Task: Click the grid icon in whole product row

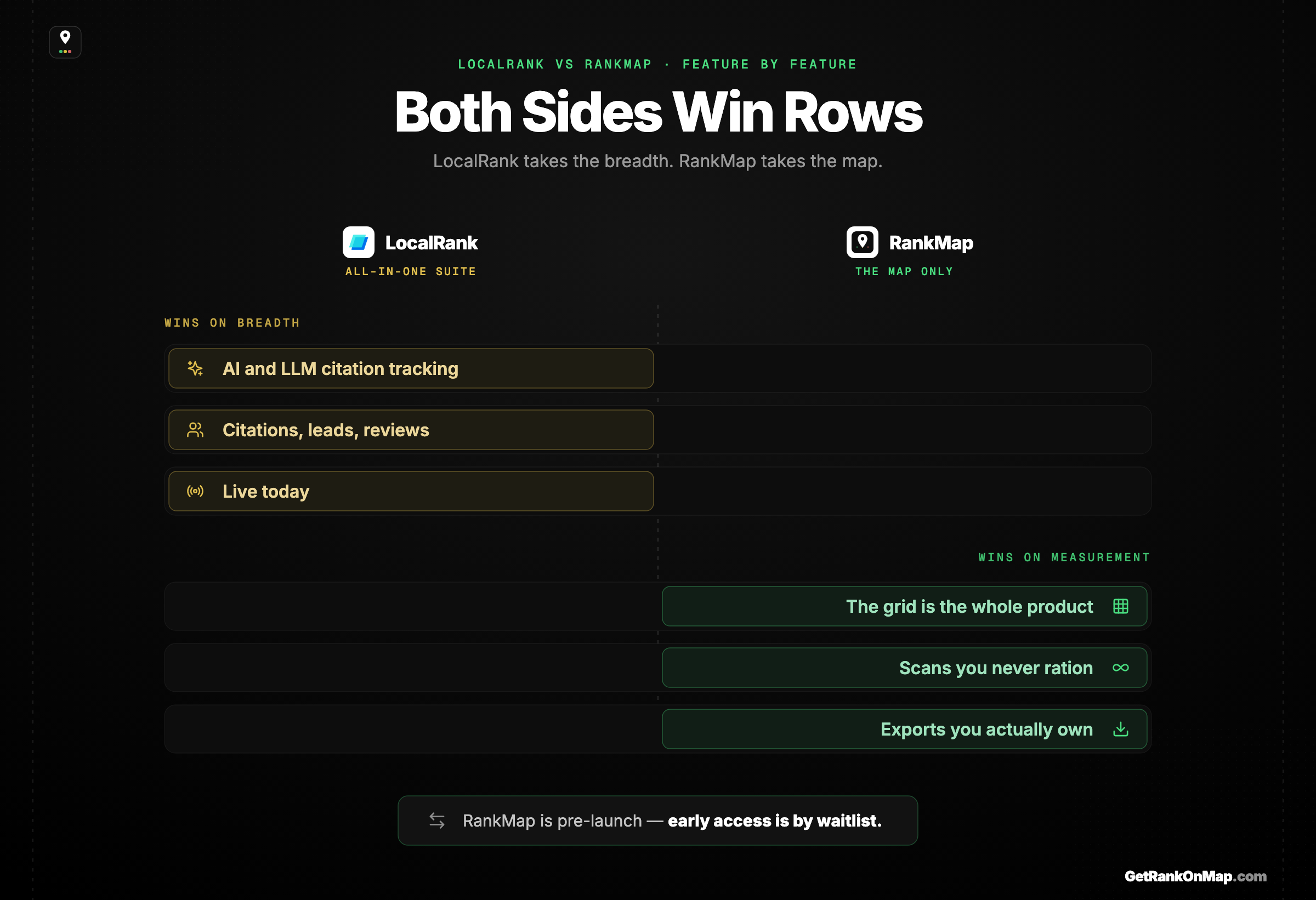Action: click(x=1121, y=606)
